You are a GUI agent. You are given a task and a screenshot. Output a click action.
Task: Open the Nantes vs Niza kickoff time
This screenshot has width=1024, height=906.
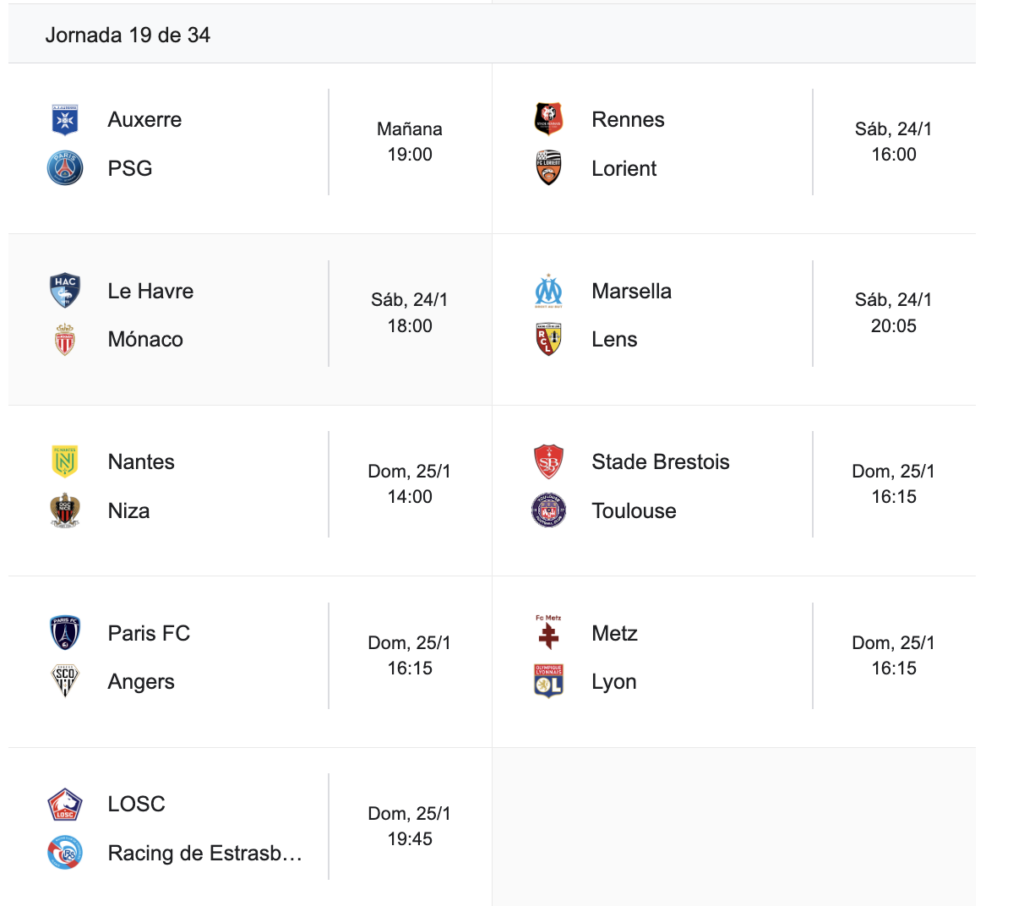[x=410, y=484]
